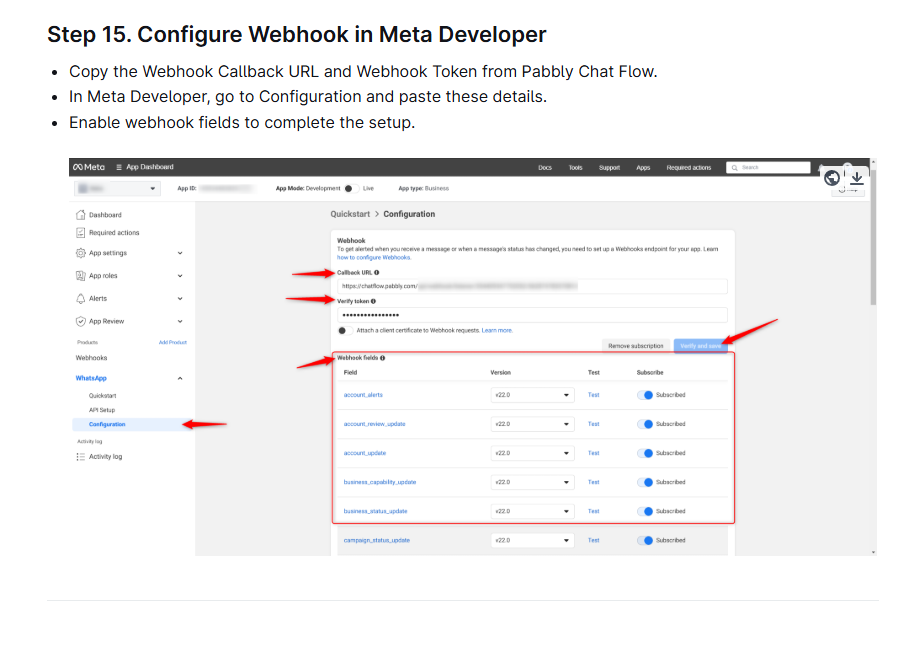Screen dimensions: 903x658
Task: Toggle account_alerts subscription switch
Action: point(645,395)
